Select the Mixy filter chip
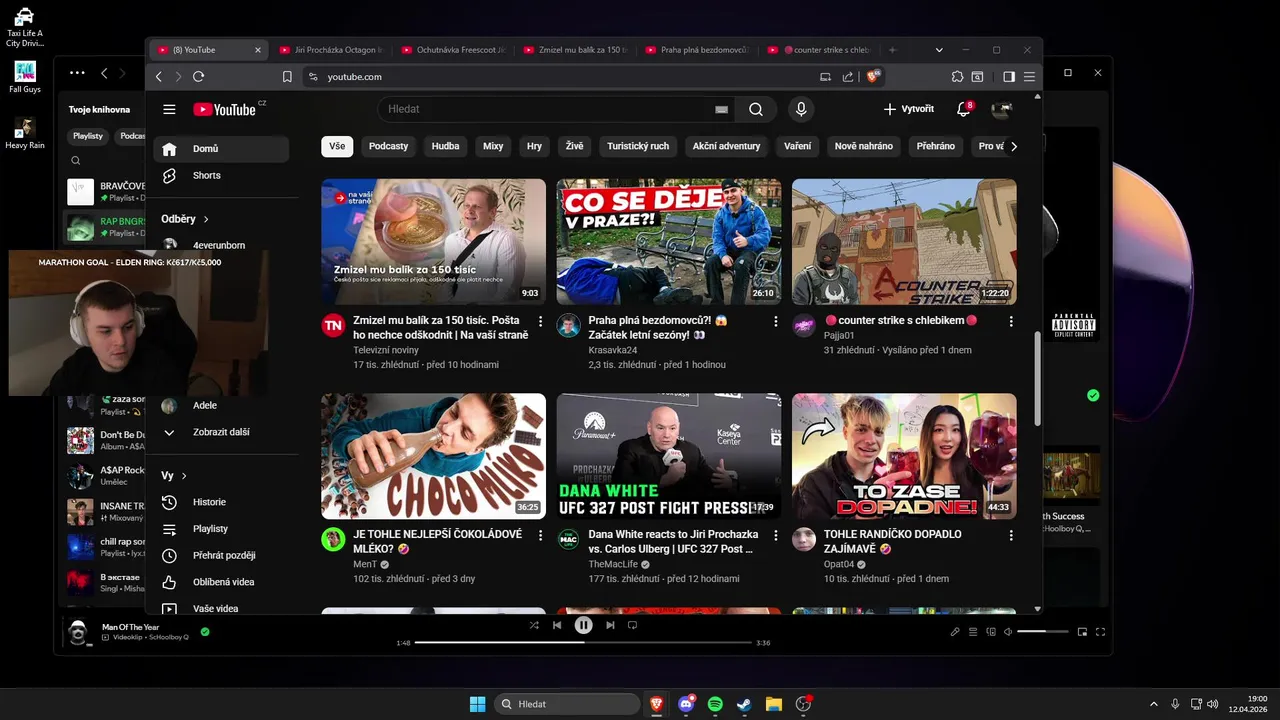 (x=493, y=146)
